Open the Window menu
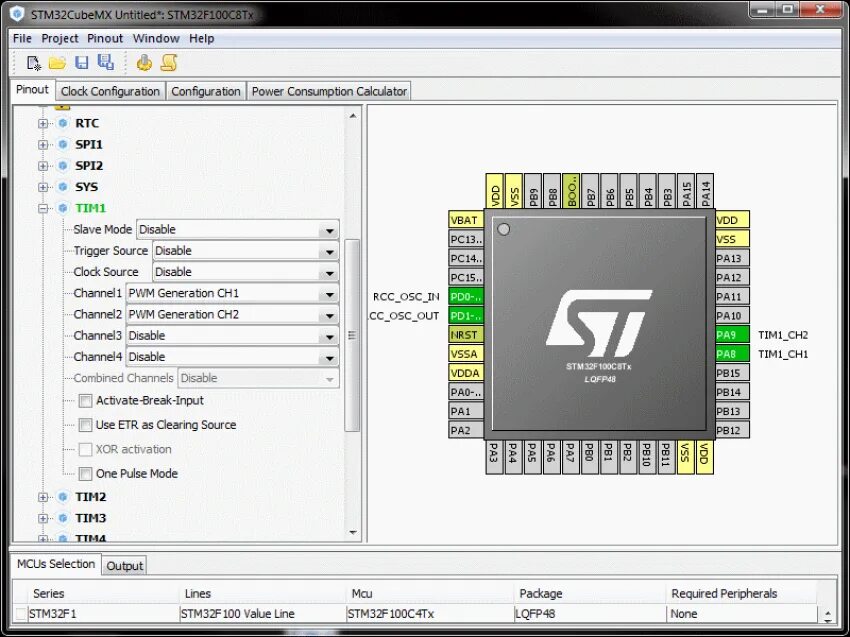Viewport: 850px width, 637px height. point(156,38)
